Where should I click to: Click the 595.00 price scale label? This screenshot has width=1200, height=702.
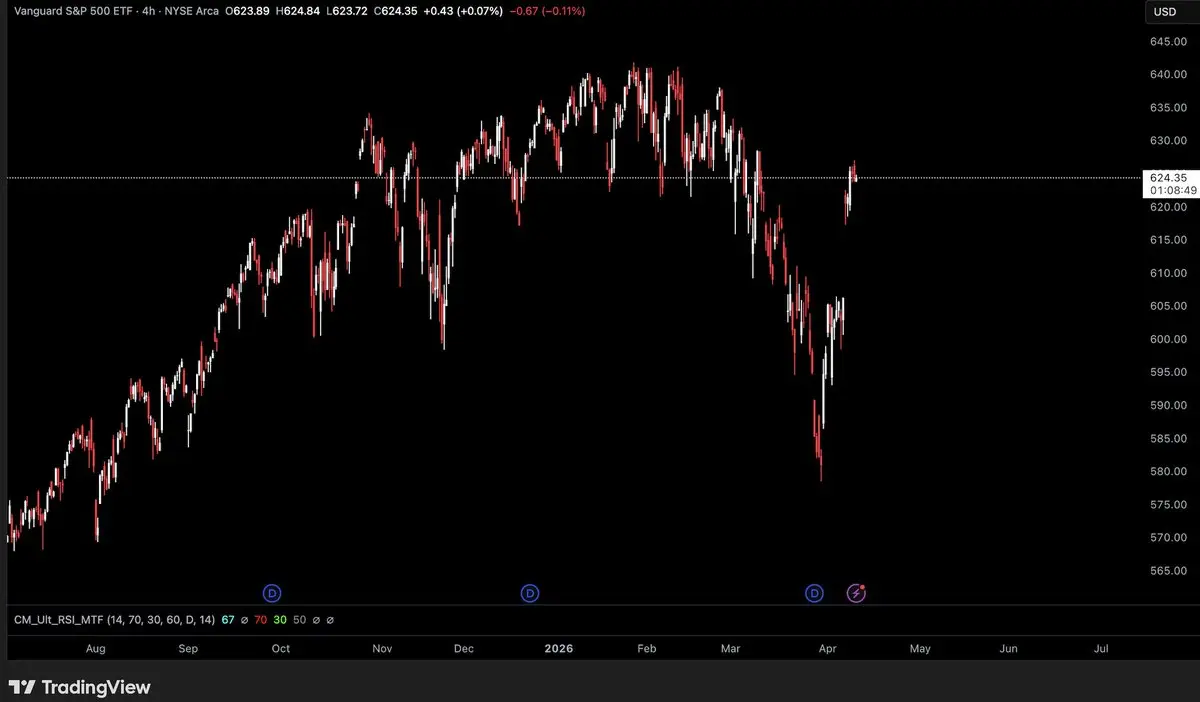click(x=1168, y=372)
